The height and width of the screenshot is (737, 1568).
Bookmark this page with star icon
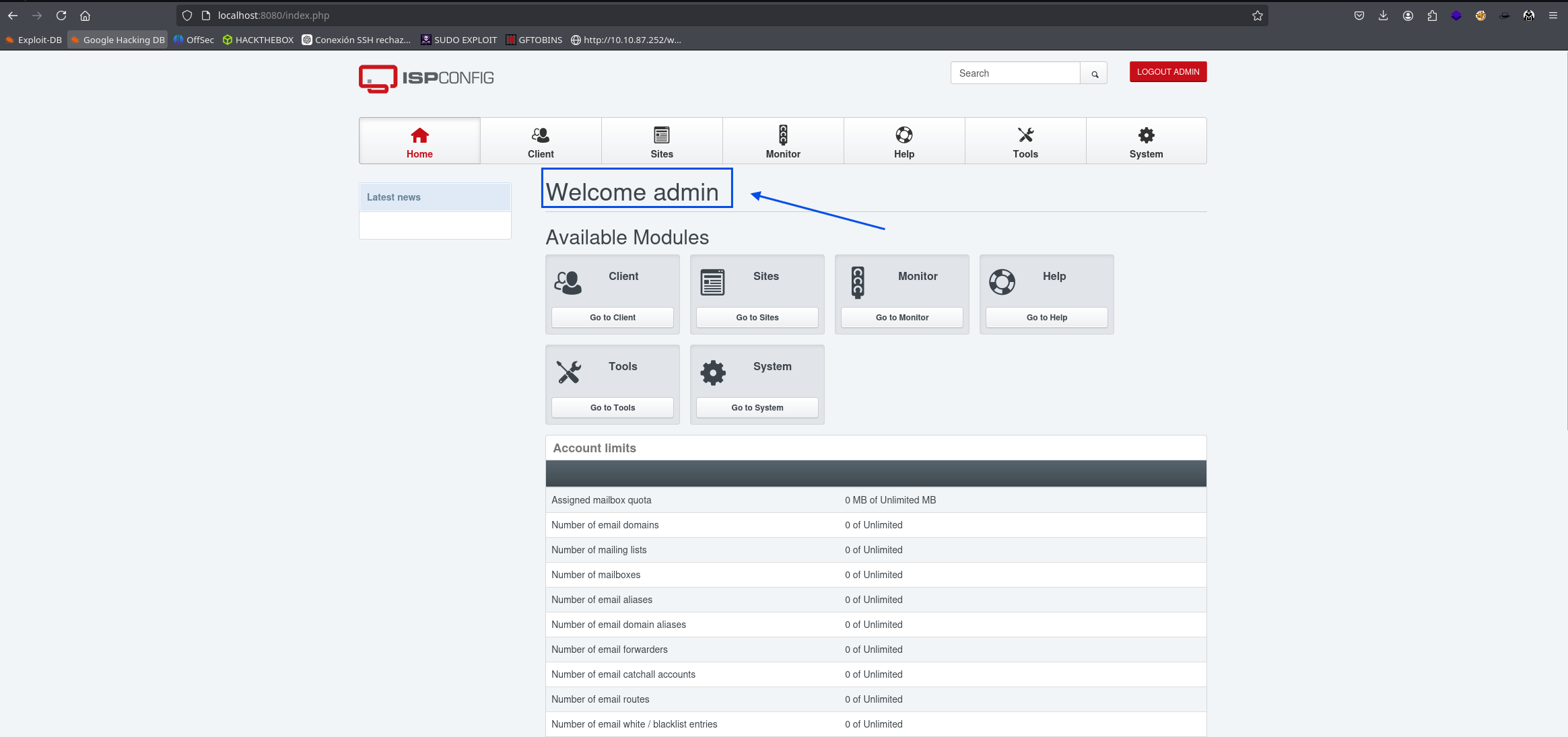click(x=1257, y=15)
